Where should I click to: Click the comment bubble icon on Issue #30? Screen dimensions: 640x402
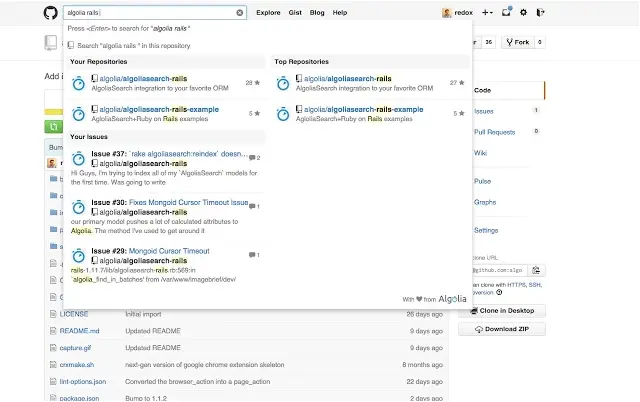252,206
